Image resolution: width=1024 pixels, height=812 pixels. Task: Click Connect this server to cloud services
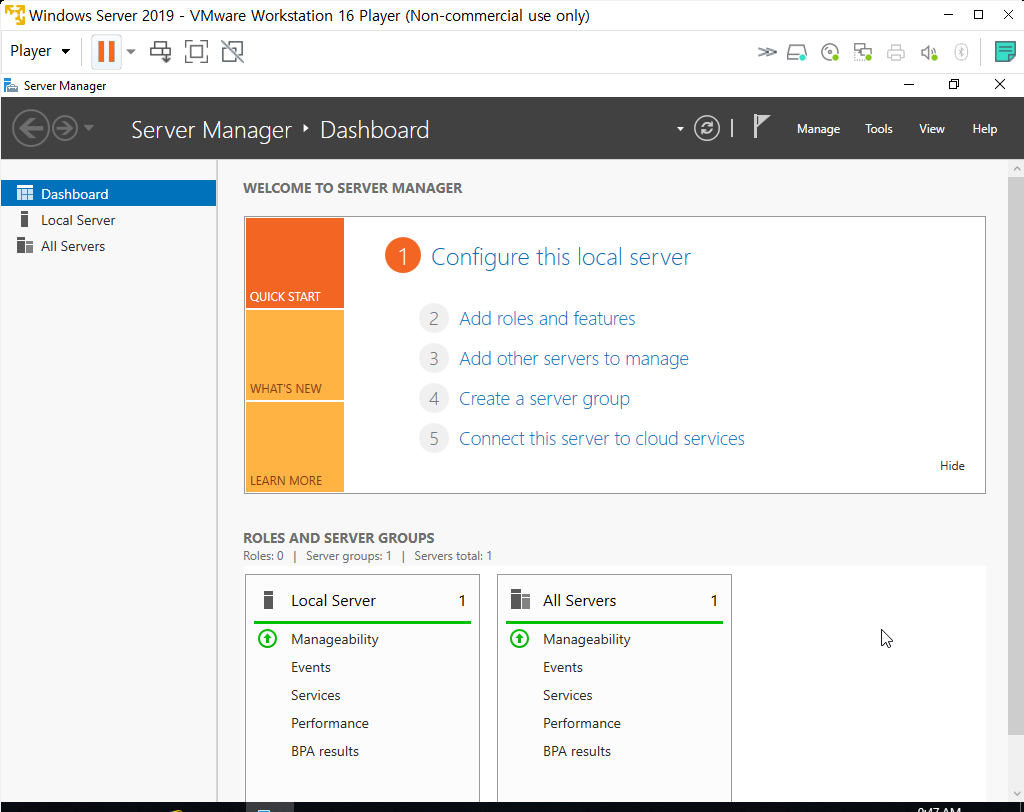(x=601, y=438)
